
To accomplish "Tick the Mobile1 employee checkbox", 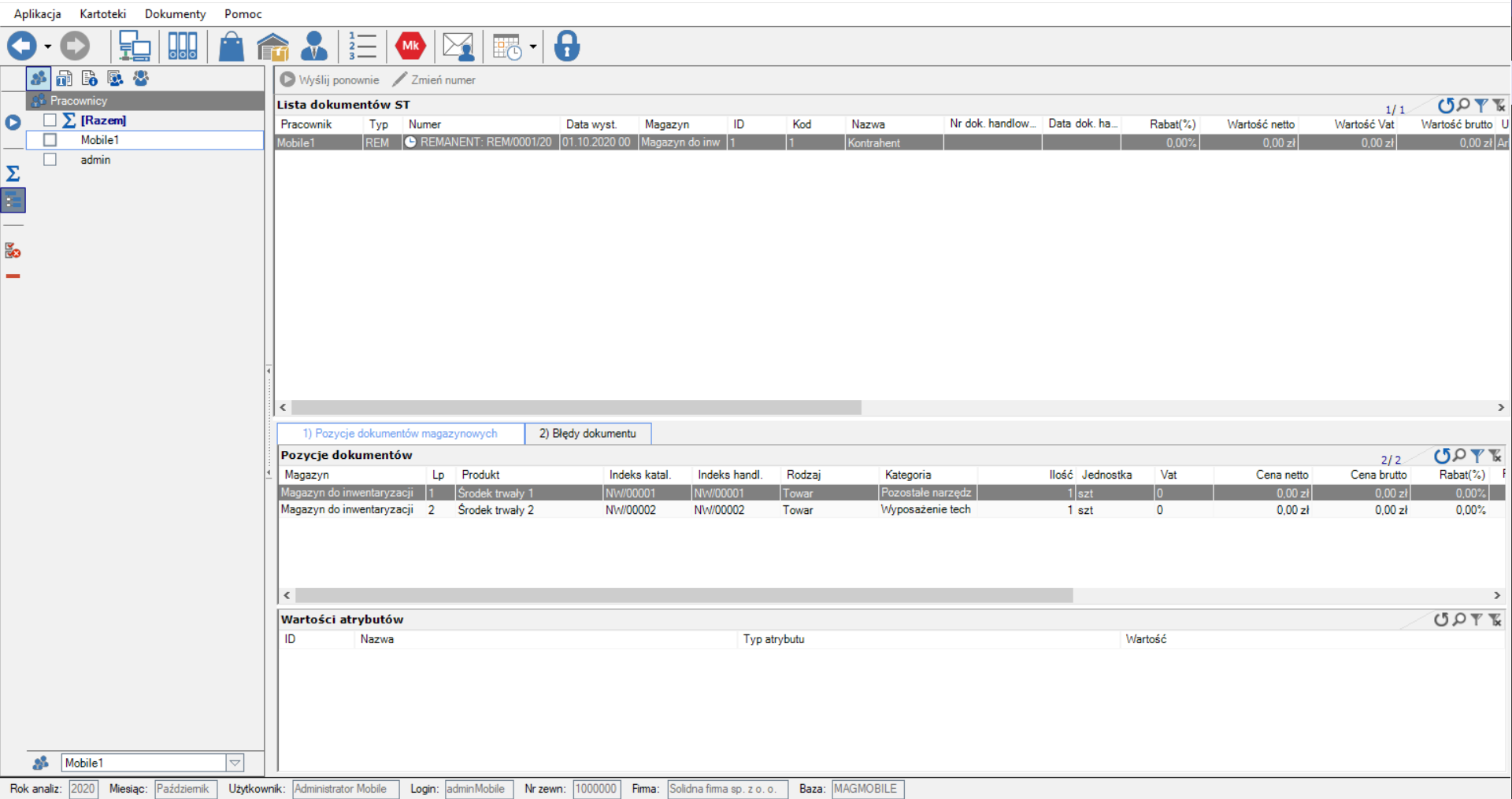I will pos(50,139).
